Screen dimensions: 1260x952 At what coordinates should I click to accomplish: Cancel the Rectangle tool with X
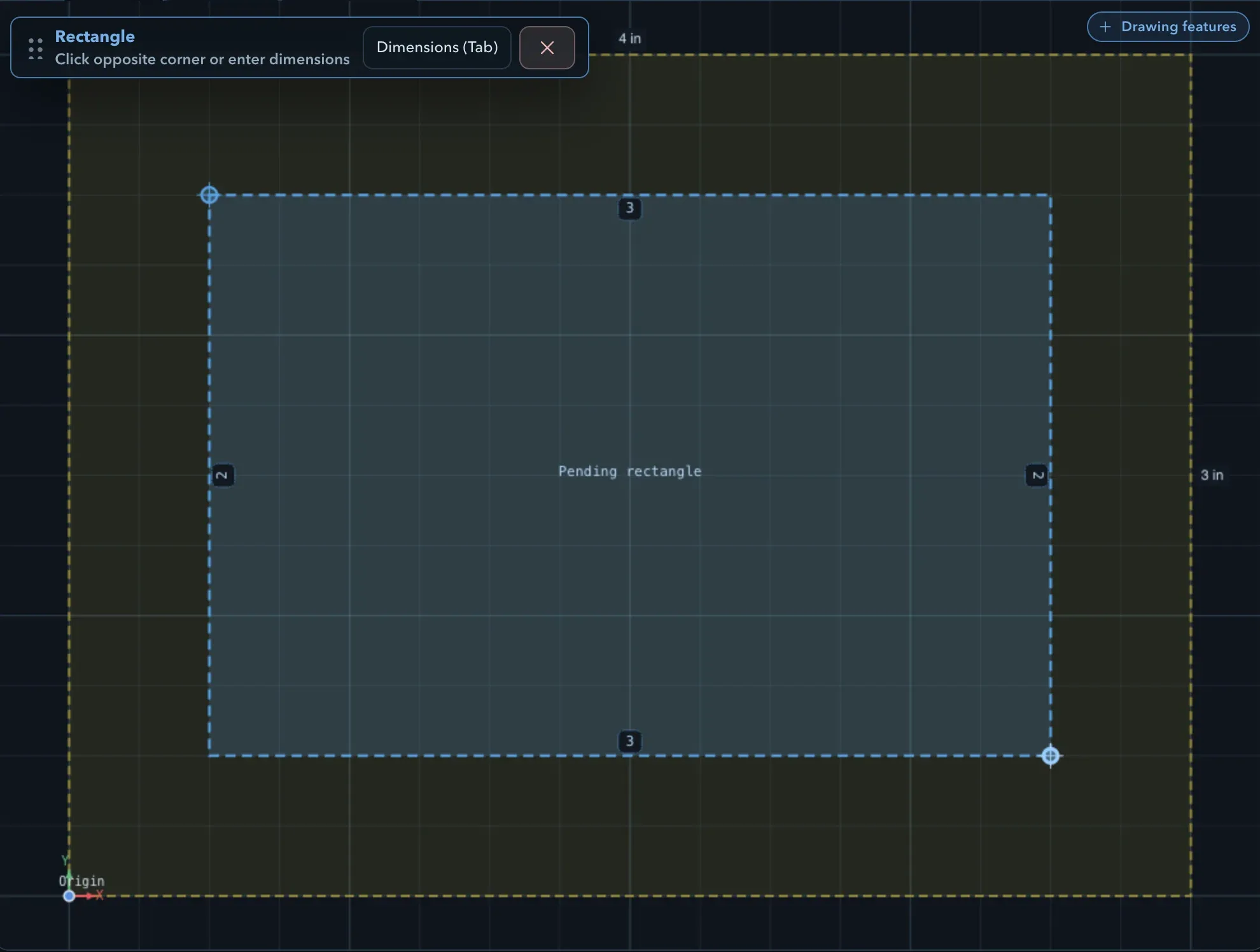547,48
